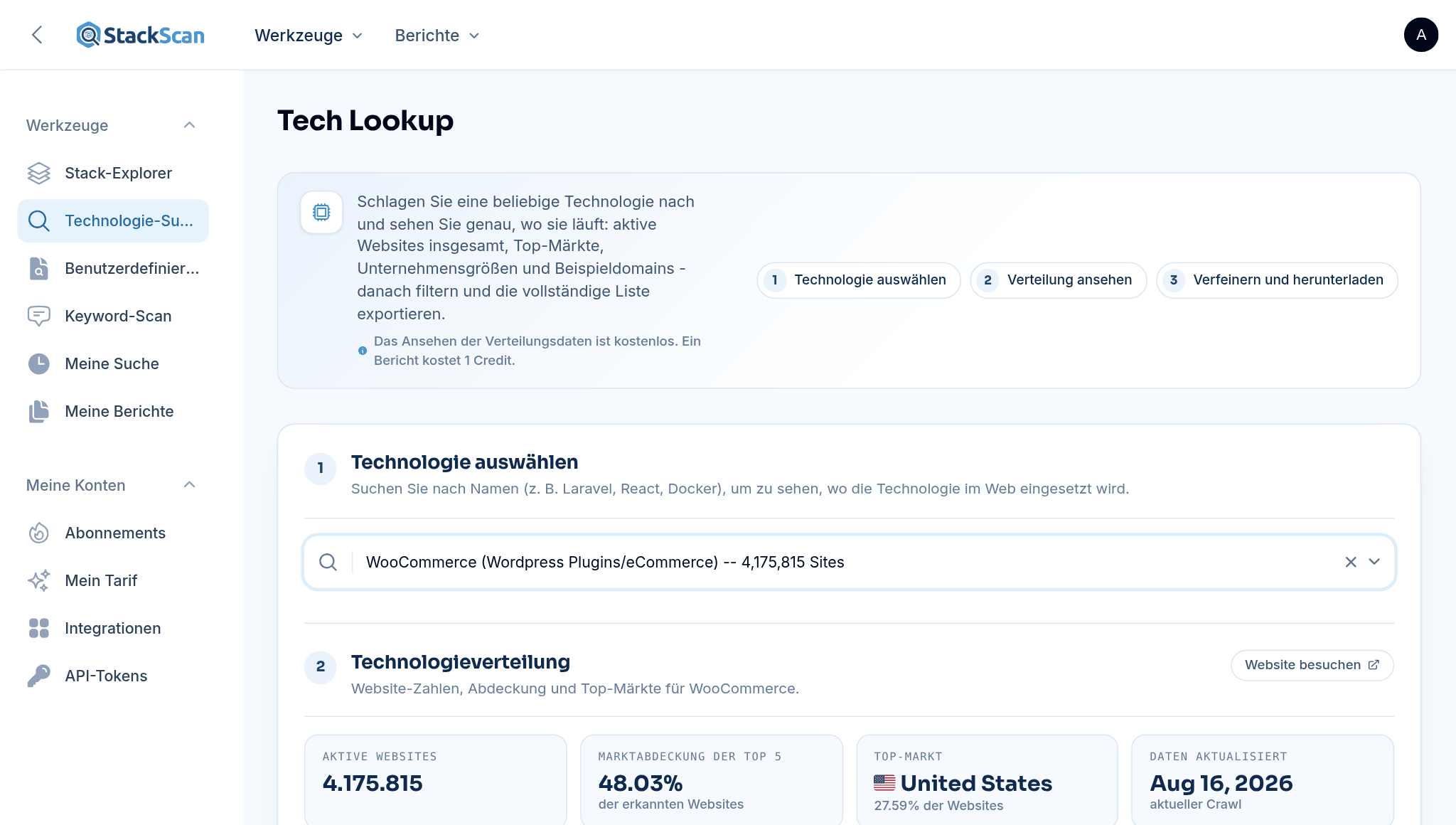Click the Technologie-Suche magnifier icon
Screen dimensions: 1456x825
click(39, 220)
